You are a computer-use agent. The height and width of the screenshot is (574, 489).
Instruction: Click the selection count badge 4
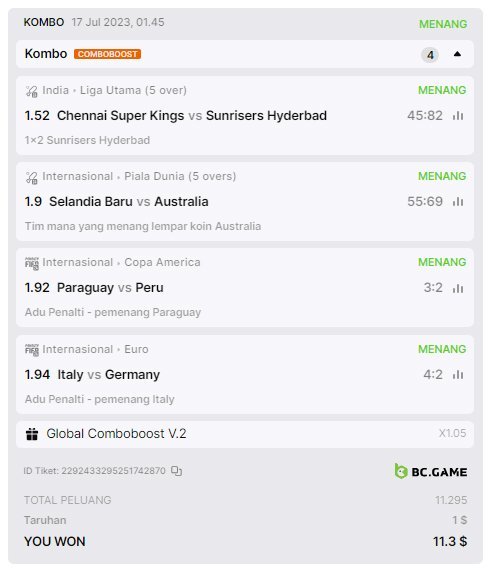(430, 55)
